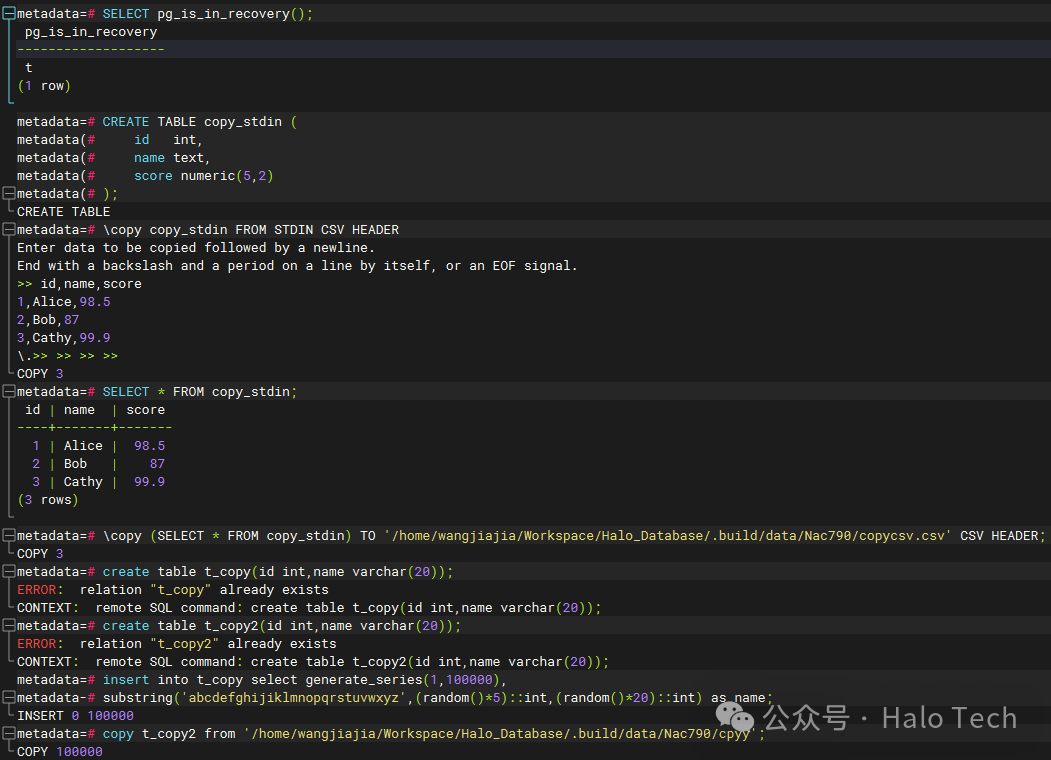Collapse the copy t_copy2 from block
Image resolution: width=1051 pixels, height=760 pixels.
click(x=9, y=733)
